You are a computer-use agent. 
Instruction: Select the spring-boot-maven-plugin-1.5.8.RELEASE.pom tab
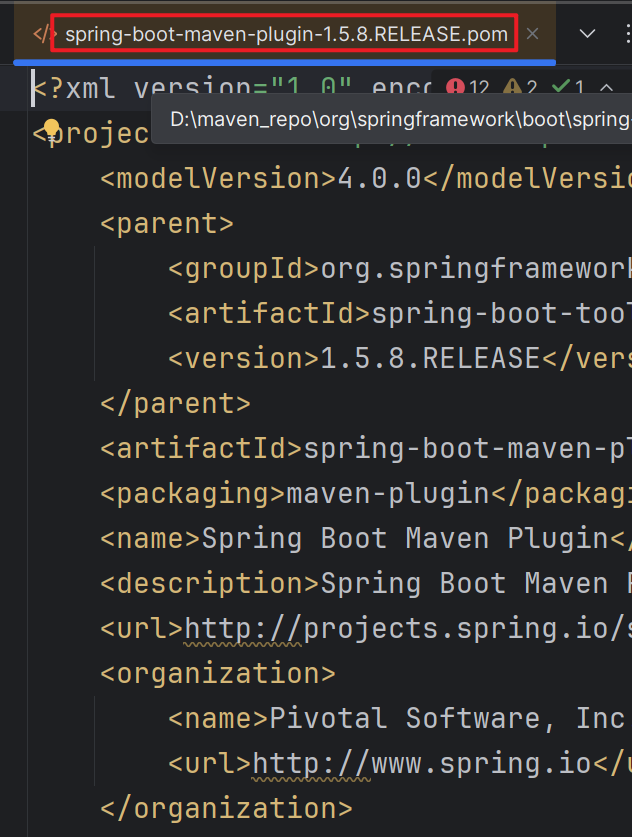click(286, 34)
